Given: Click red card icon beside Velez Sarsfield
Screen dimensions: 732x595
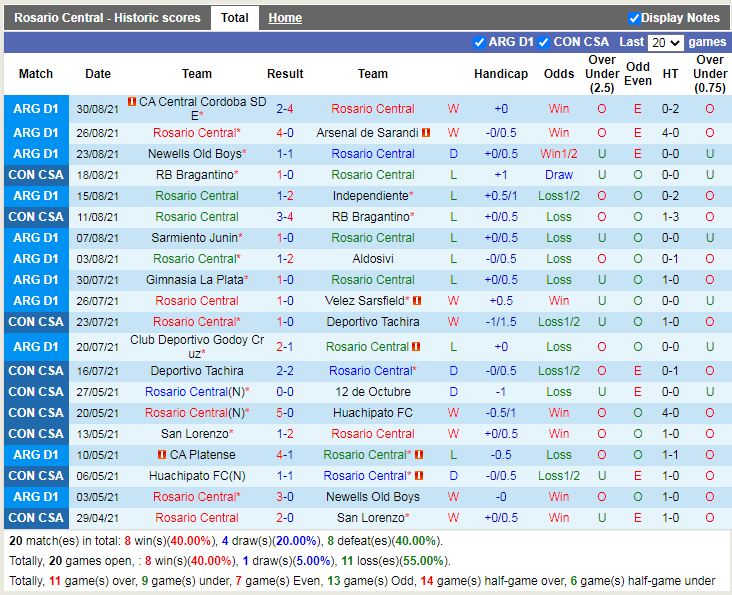Looking at the screenshot, I should click(416, 301).
